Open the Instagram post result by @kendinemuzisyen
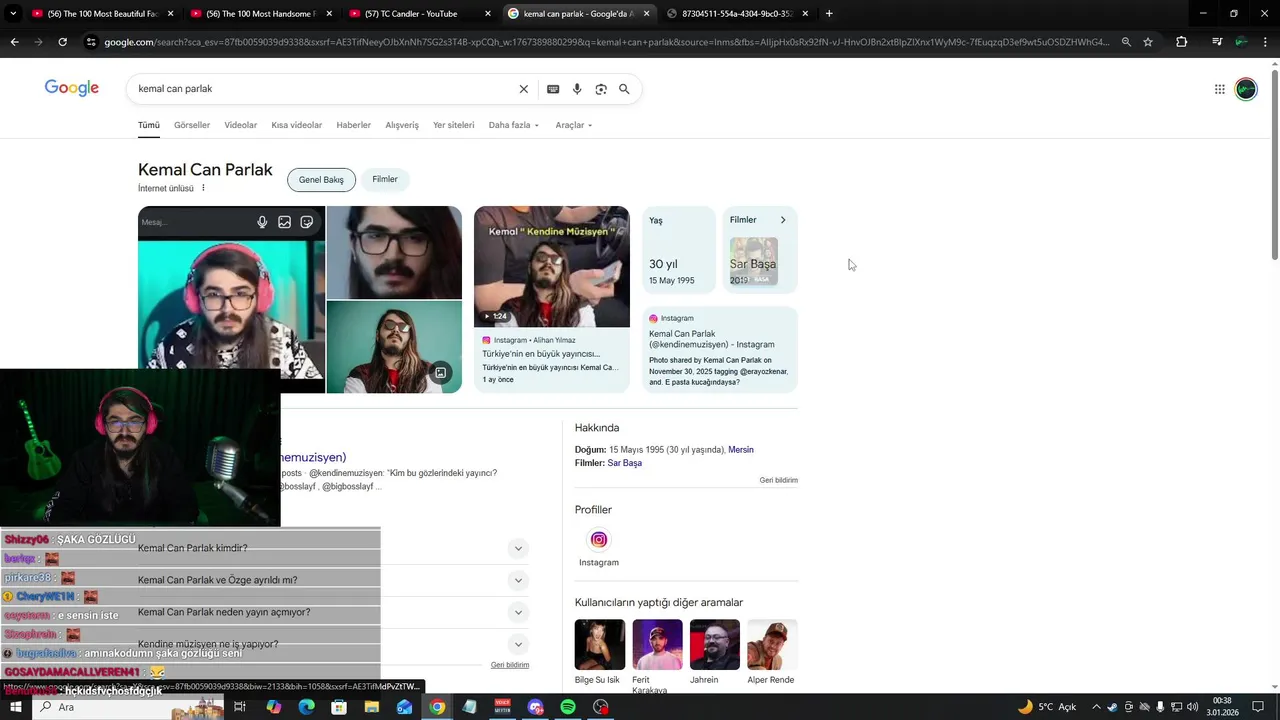 point(719,350)
